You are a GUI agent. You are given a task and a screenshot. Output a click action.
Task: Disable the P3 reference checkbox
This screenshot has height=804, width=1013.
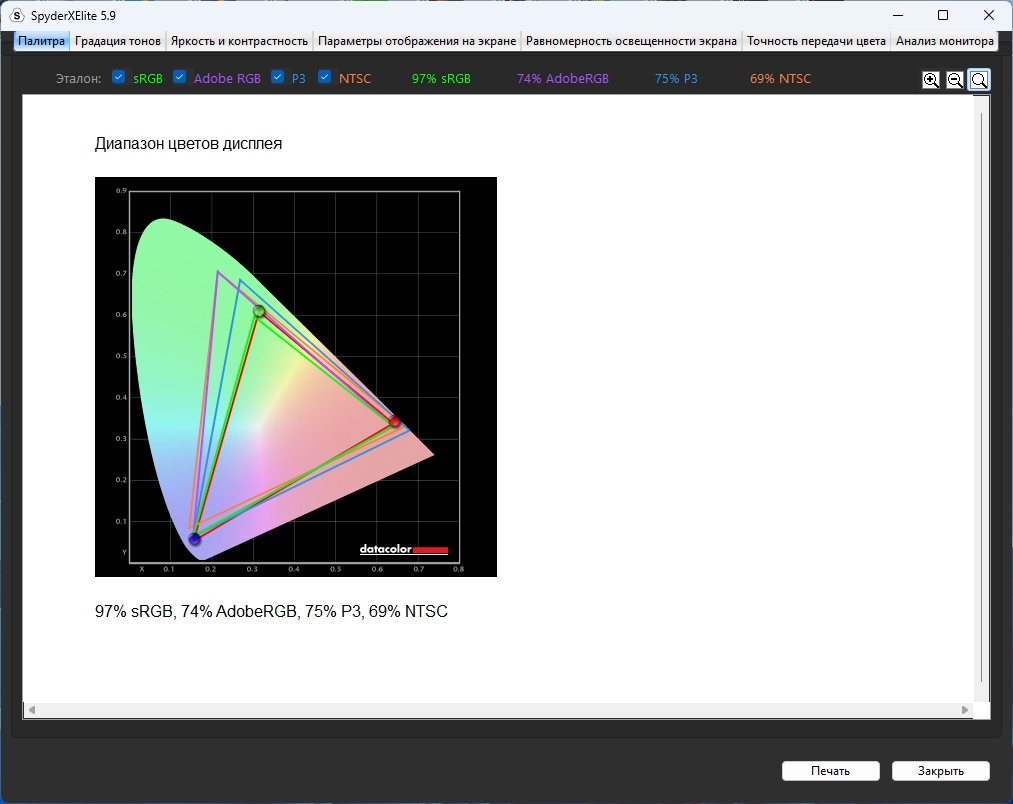coord(277,77)
